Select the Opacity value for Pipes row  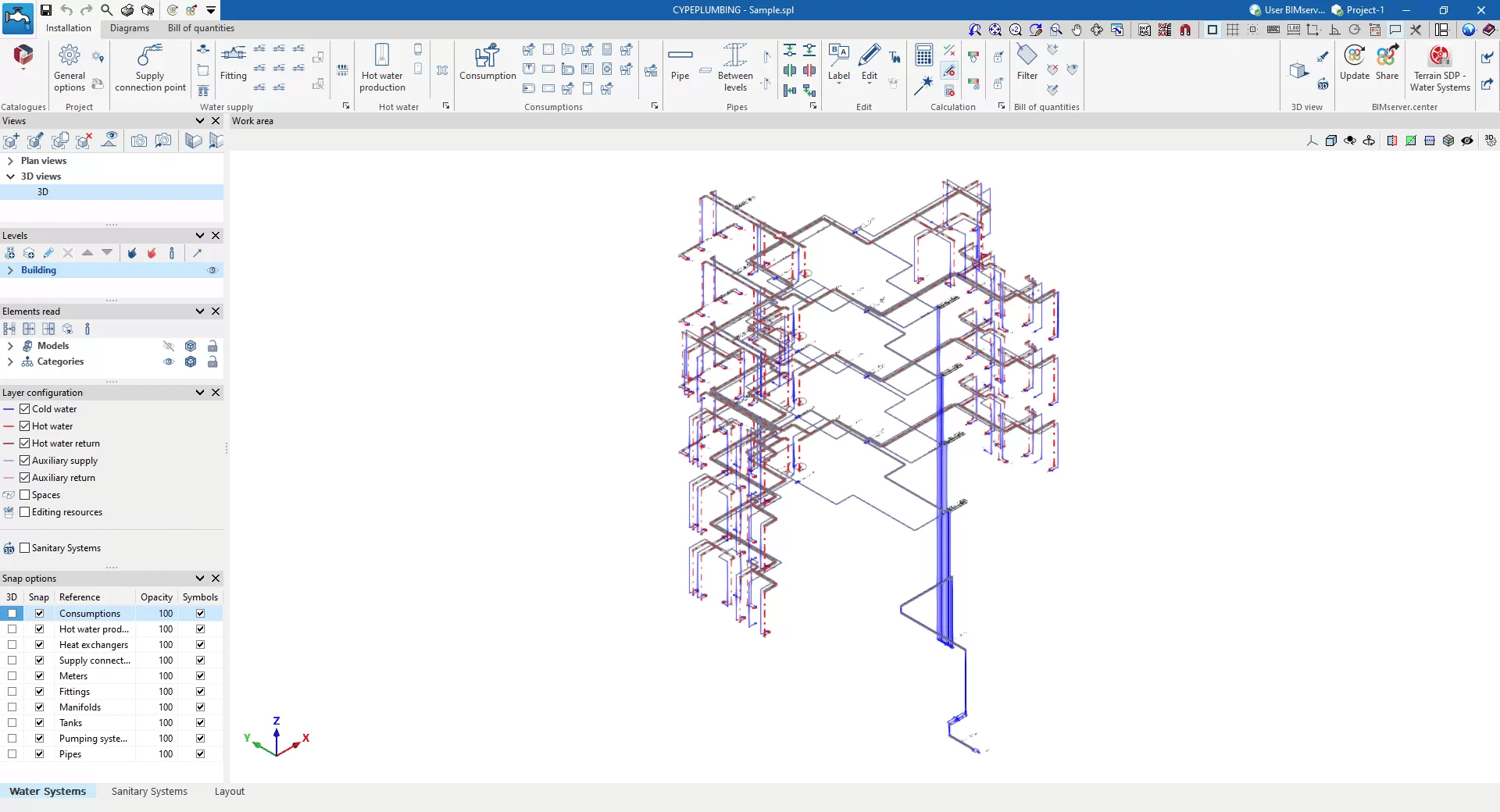coord(166,754)
